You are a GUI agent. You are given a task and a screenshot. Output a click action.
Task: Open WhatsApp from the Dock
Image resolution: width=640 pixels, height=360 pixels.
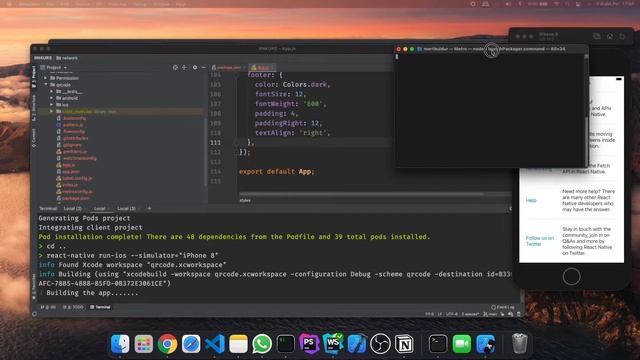click(262, 344)
